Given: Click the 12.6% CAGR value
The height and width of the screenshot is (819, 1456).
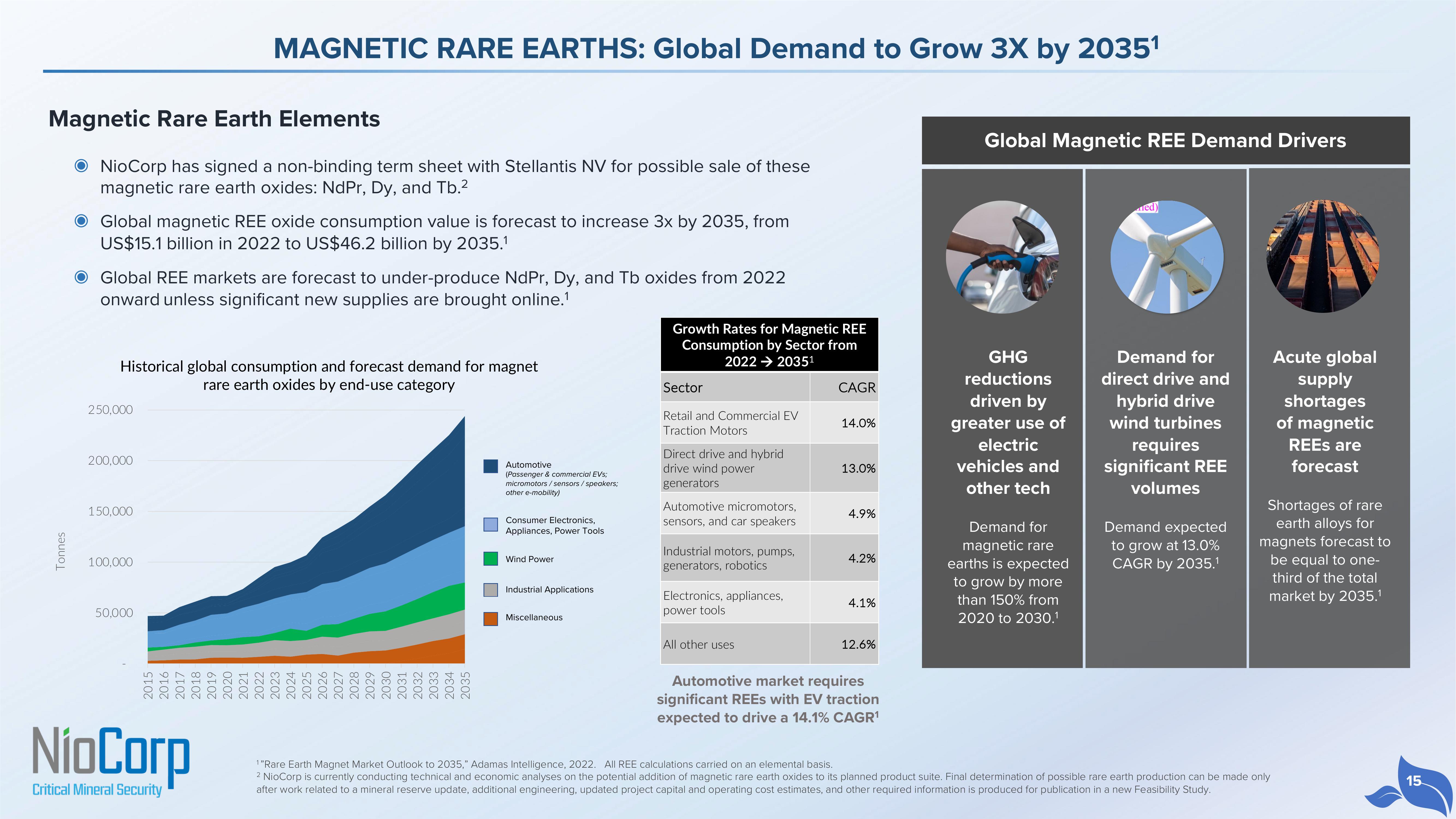Looking at the screenshot, I should [x=858, y=644].
